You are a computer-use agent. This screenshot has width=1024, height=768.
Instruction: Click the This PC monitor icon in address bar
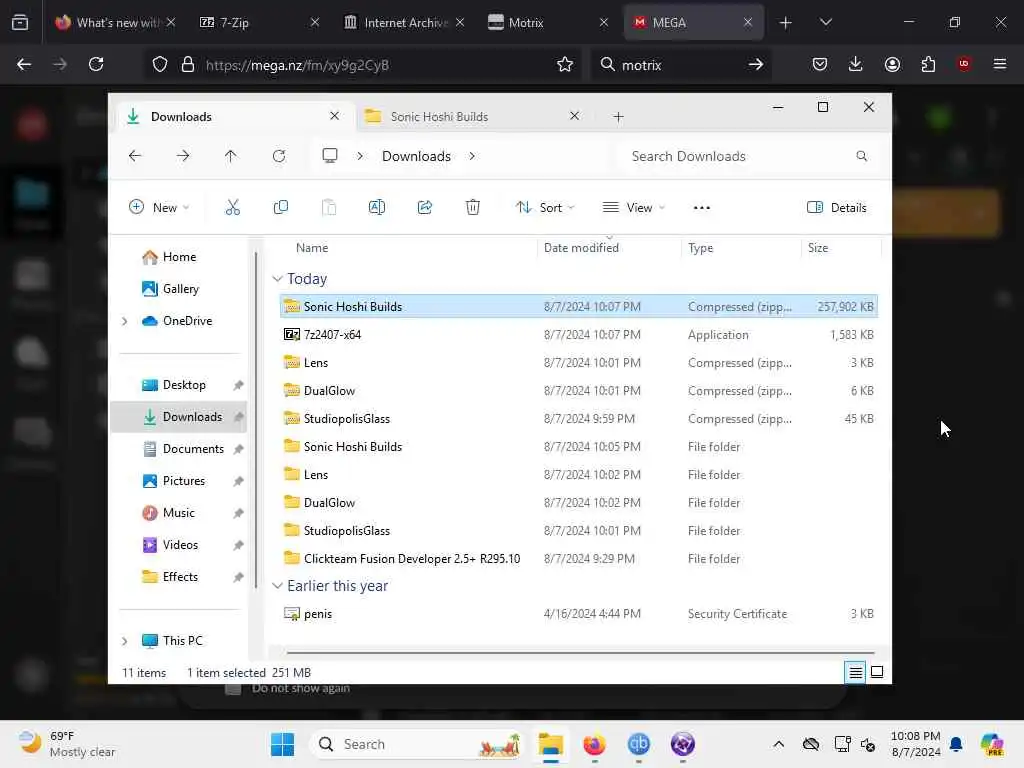coord(330,156)
